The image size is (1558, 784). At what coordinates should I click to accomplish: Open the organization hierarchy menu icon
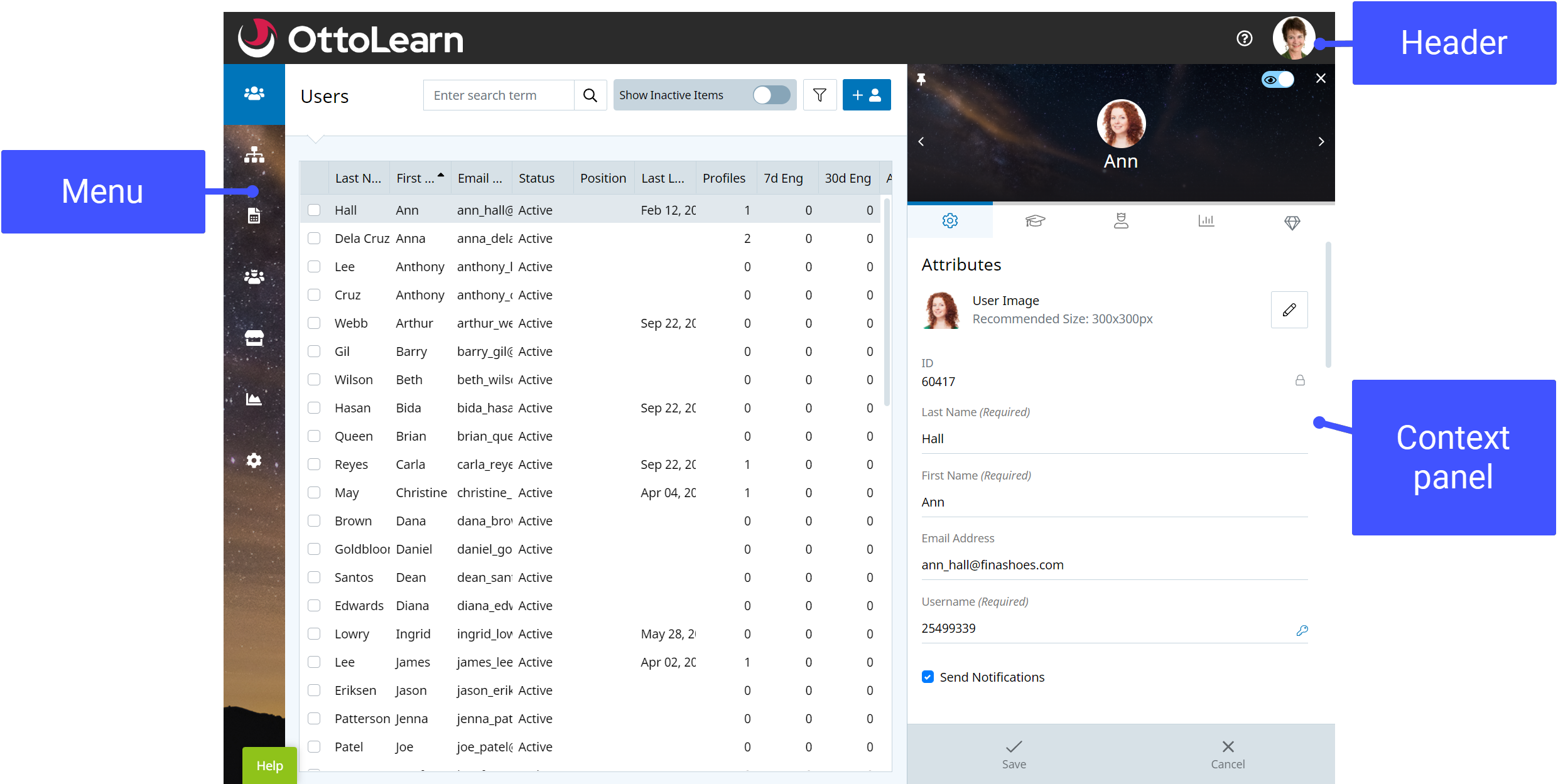(254, 154)
